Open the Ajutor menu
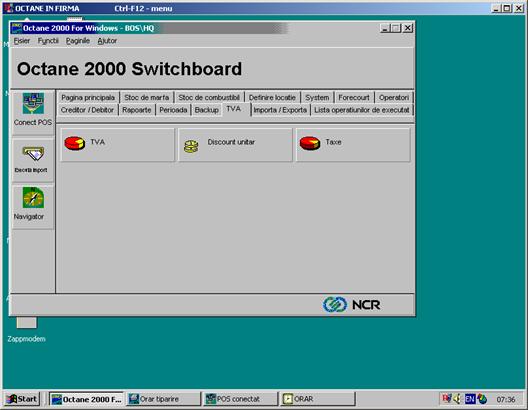The width and height of the screenshot is (528, 410). pyautogui.click(x=107, y=41)
